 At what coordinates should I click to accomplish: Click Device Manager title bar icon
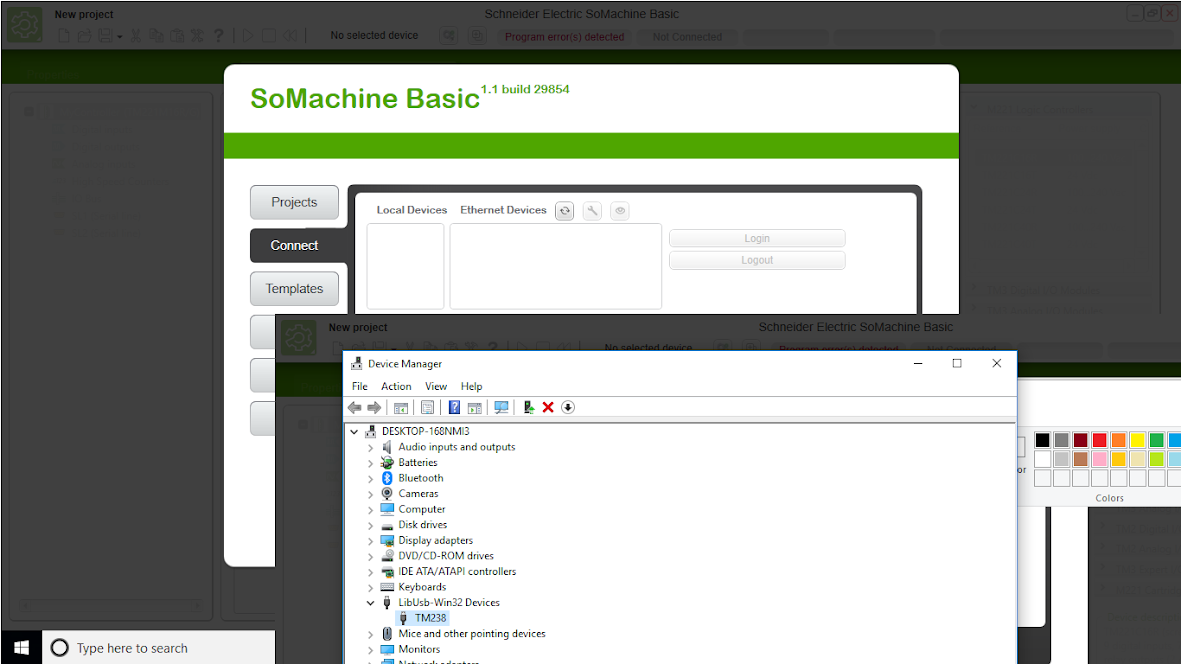(356, 364)
